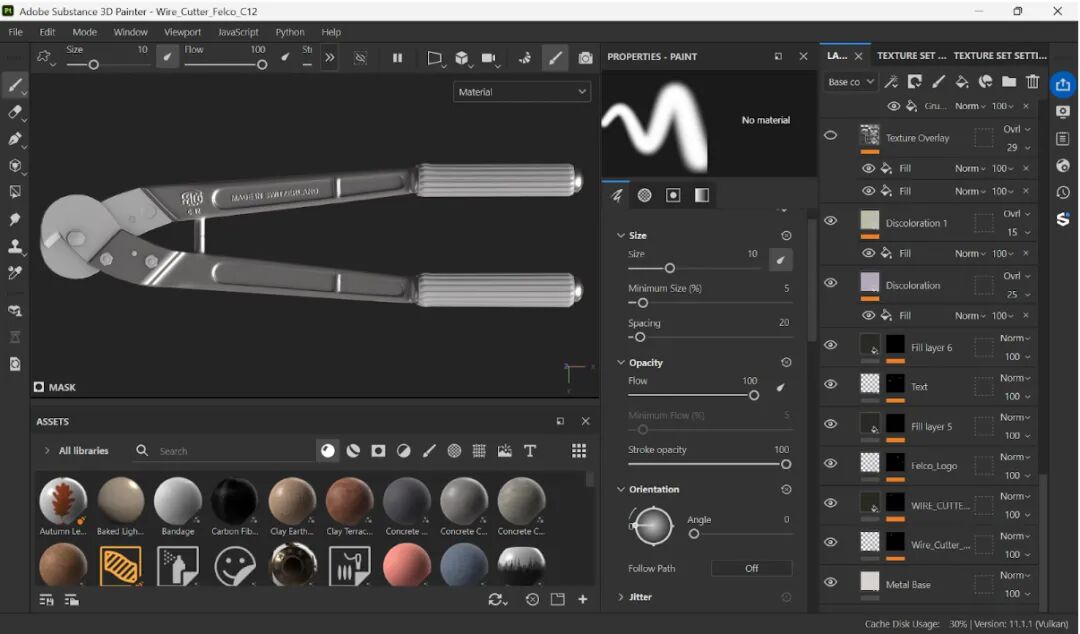
Task: Filter assets by Fonts T icon
Action: pos(530,451)
